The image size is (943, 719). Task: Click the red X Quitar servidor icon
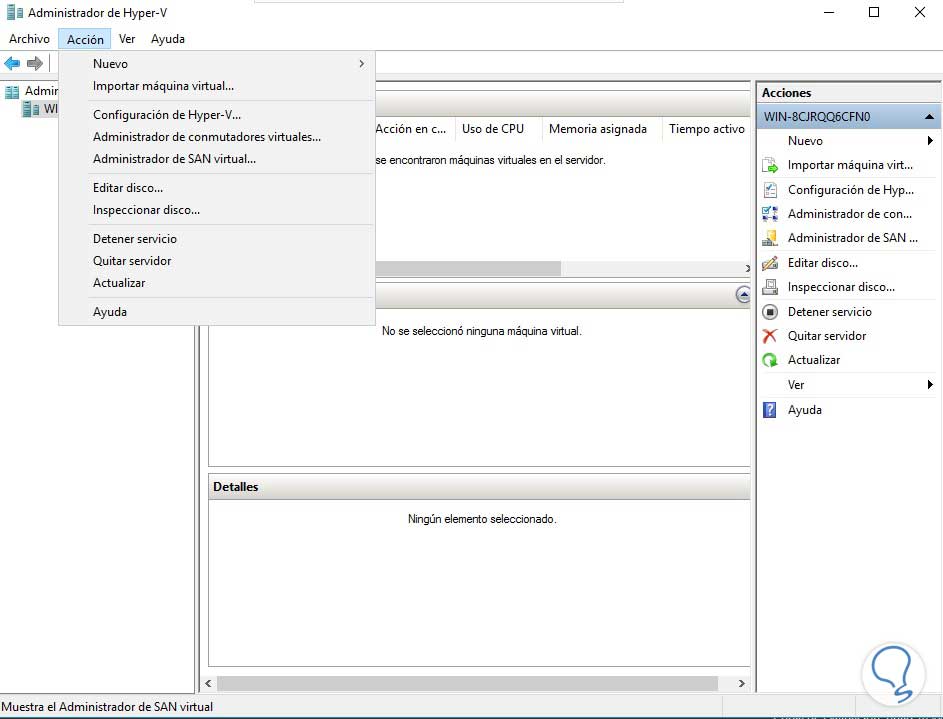770,335
